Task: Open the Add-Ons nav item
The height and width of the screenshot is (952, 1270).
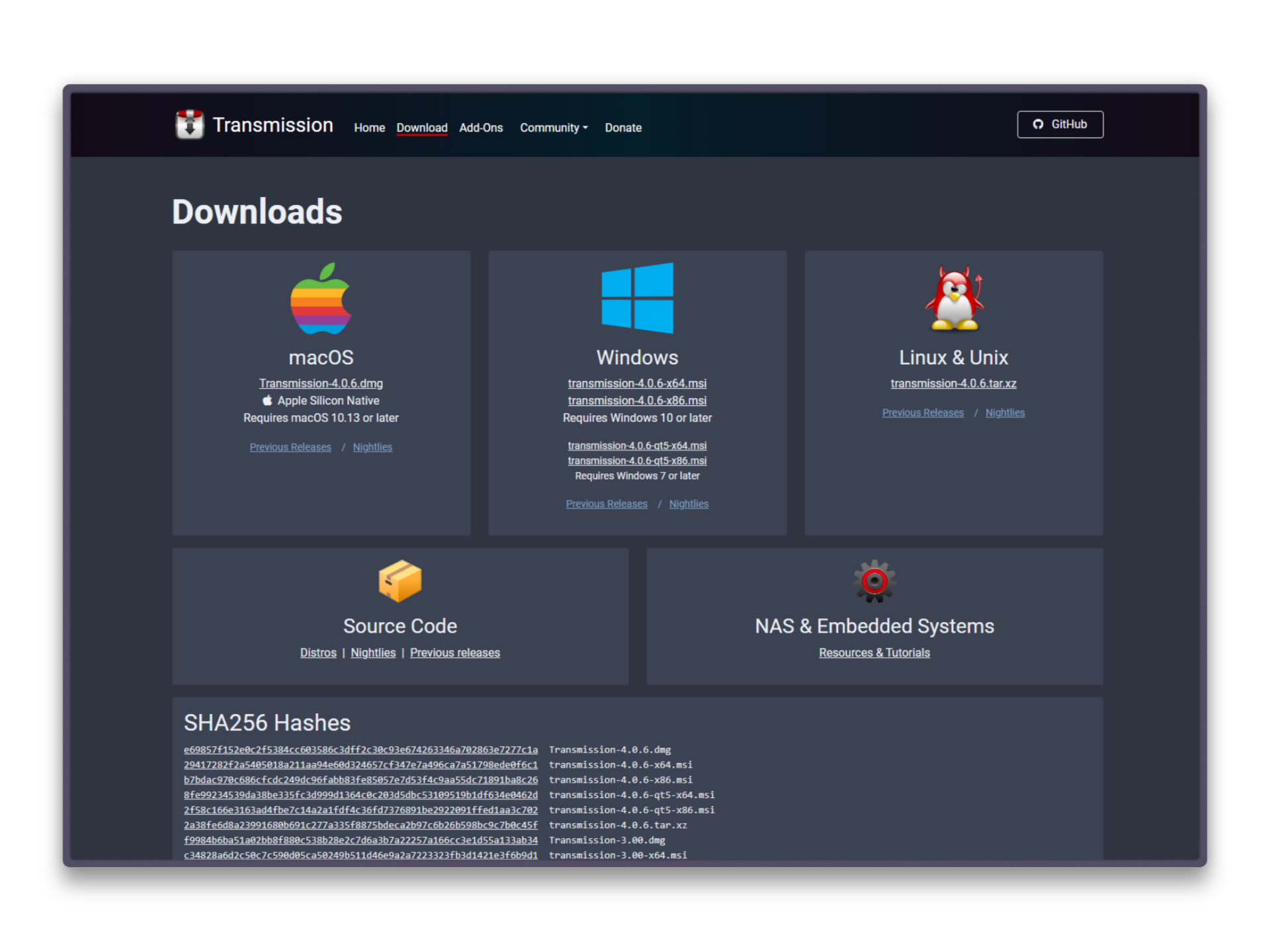Action: [x=481, y=128]
